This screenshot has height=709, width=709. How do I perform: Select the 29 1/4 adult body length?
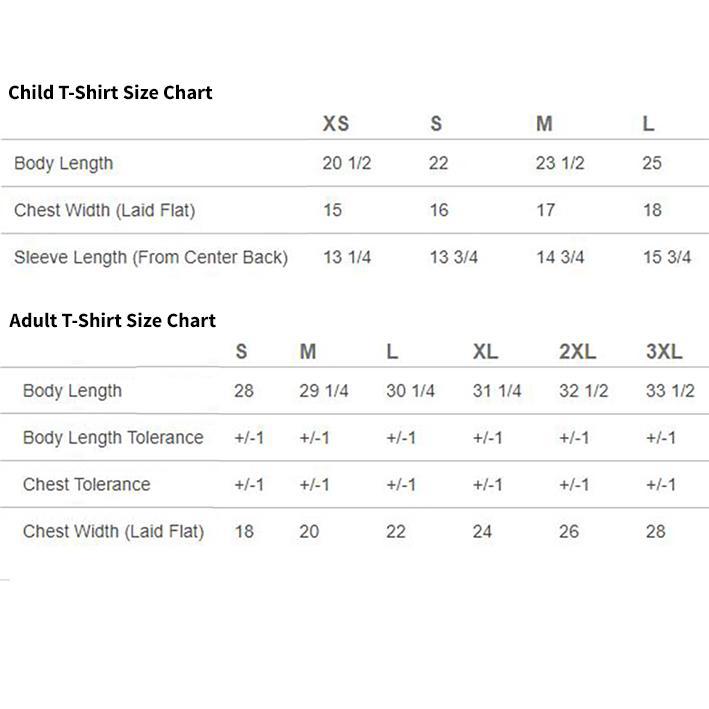(x=324, y=391)
